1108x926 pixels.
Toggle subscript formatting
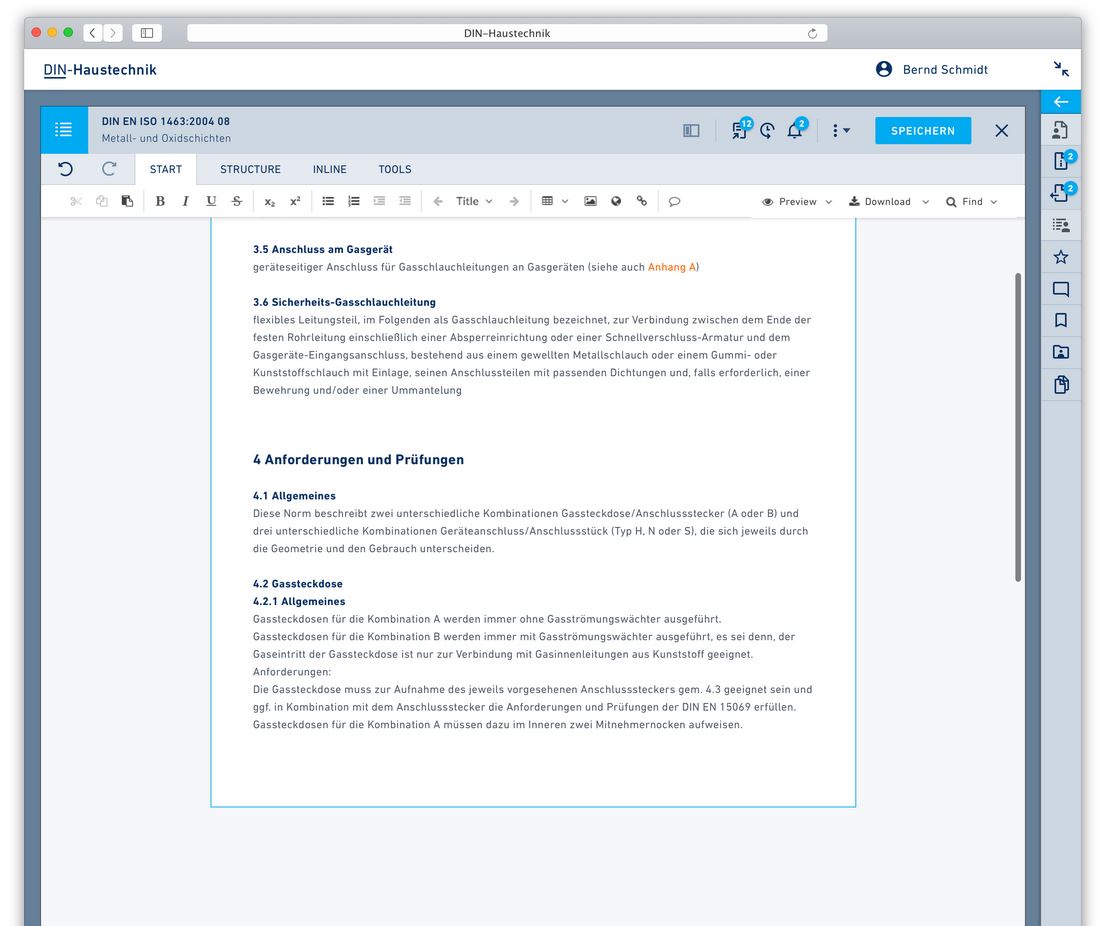pyautogui.click(x=269, y=202)
